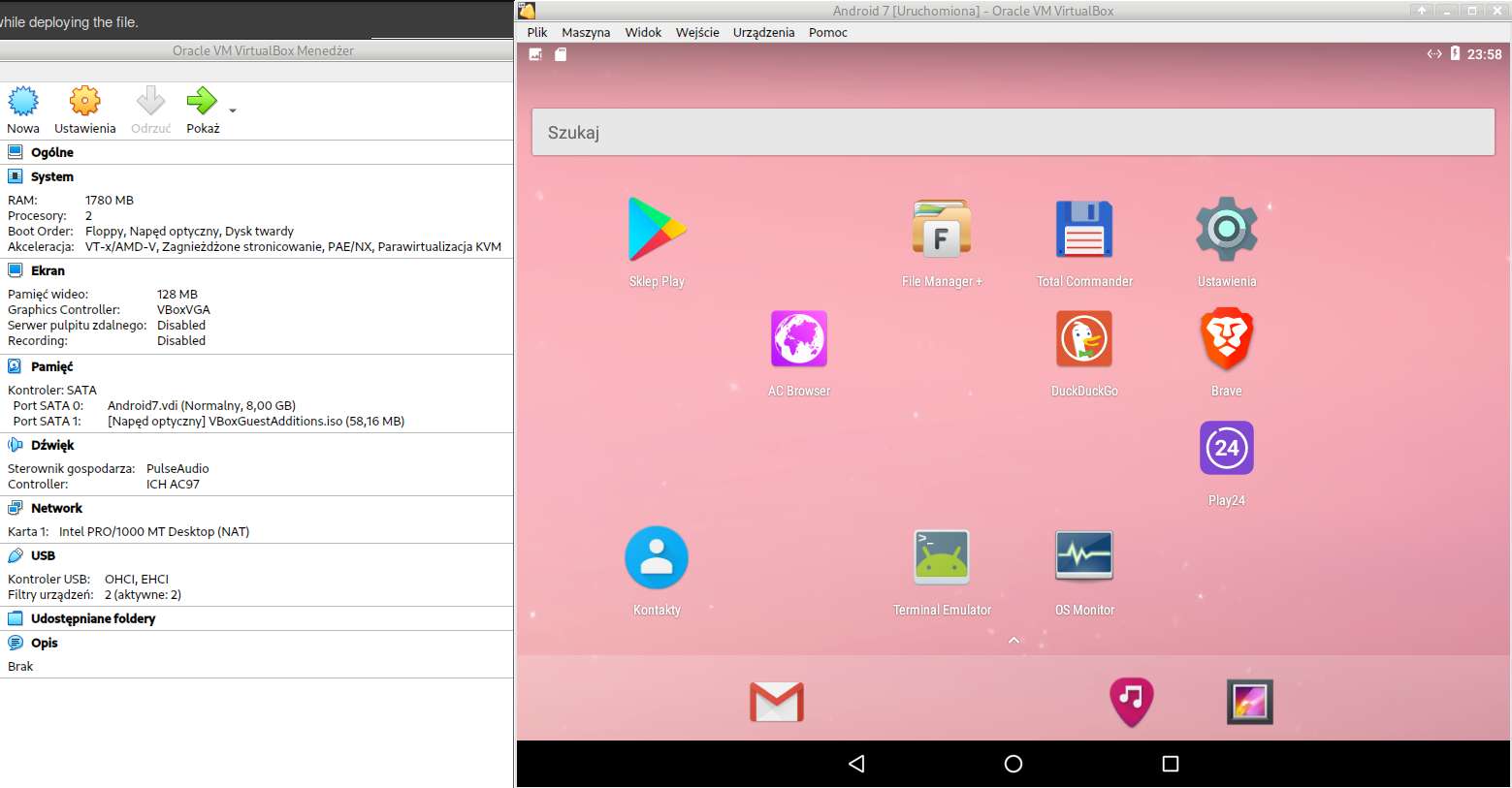Screen dimensions: 1512x788
Task: Click the OHCI, EHCI controller value
Action: [x=137, y=579]
